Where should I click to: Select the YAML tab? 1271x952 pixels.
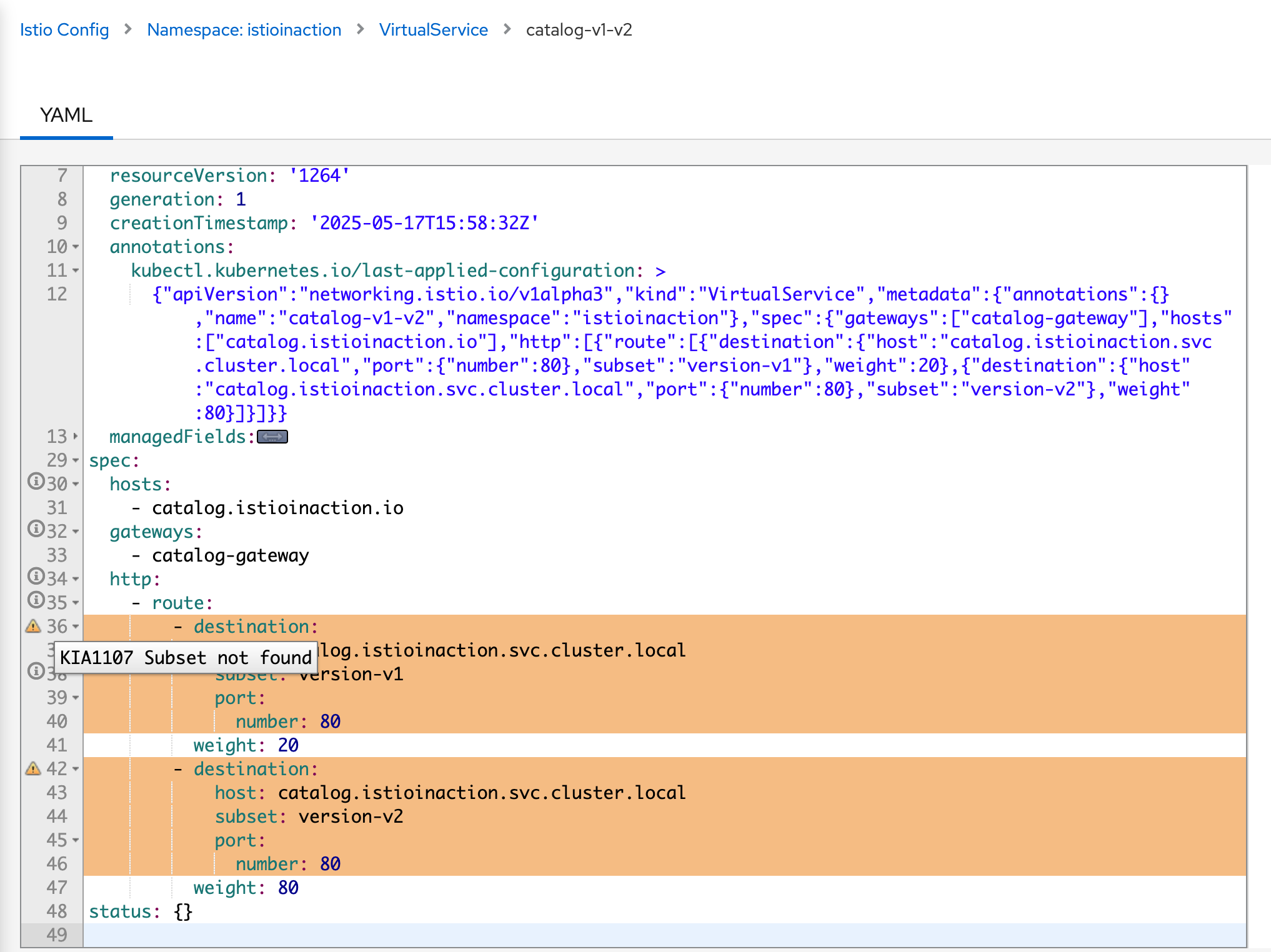point(66,115)
